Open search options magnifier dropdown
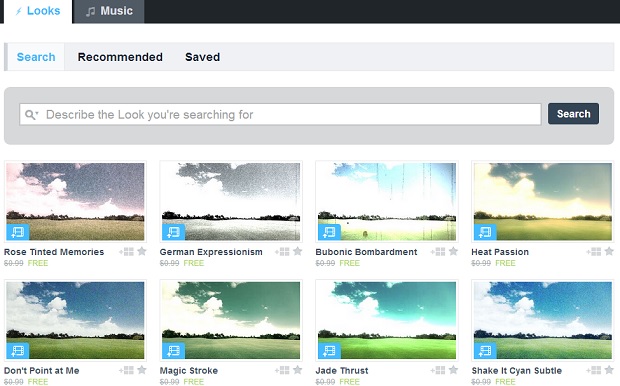The height and width of the screenshot is (386, 620). tap(32, 115)
